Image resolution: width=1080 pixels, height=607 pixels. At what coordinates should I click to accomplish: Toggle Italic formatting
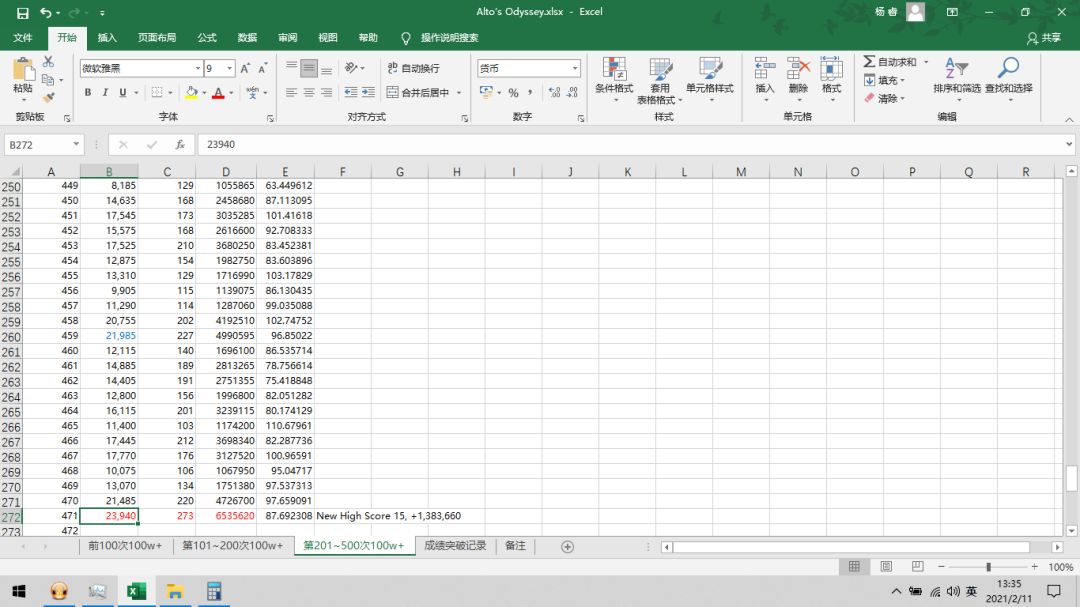point(105,93)
